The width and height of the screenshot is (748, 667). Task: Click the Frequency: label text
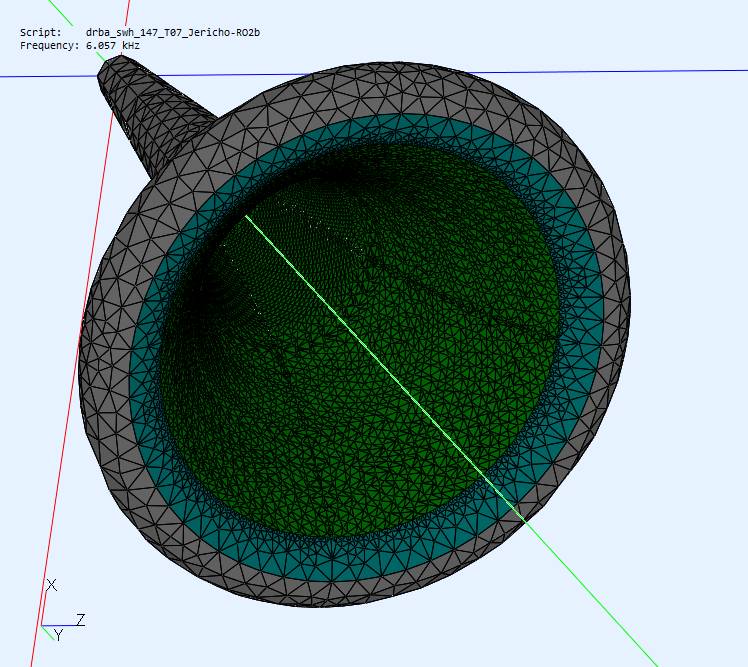click(x=50, y=45)
